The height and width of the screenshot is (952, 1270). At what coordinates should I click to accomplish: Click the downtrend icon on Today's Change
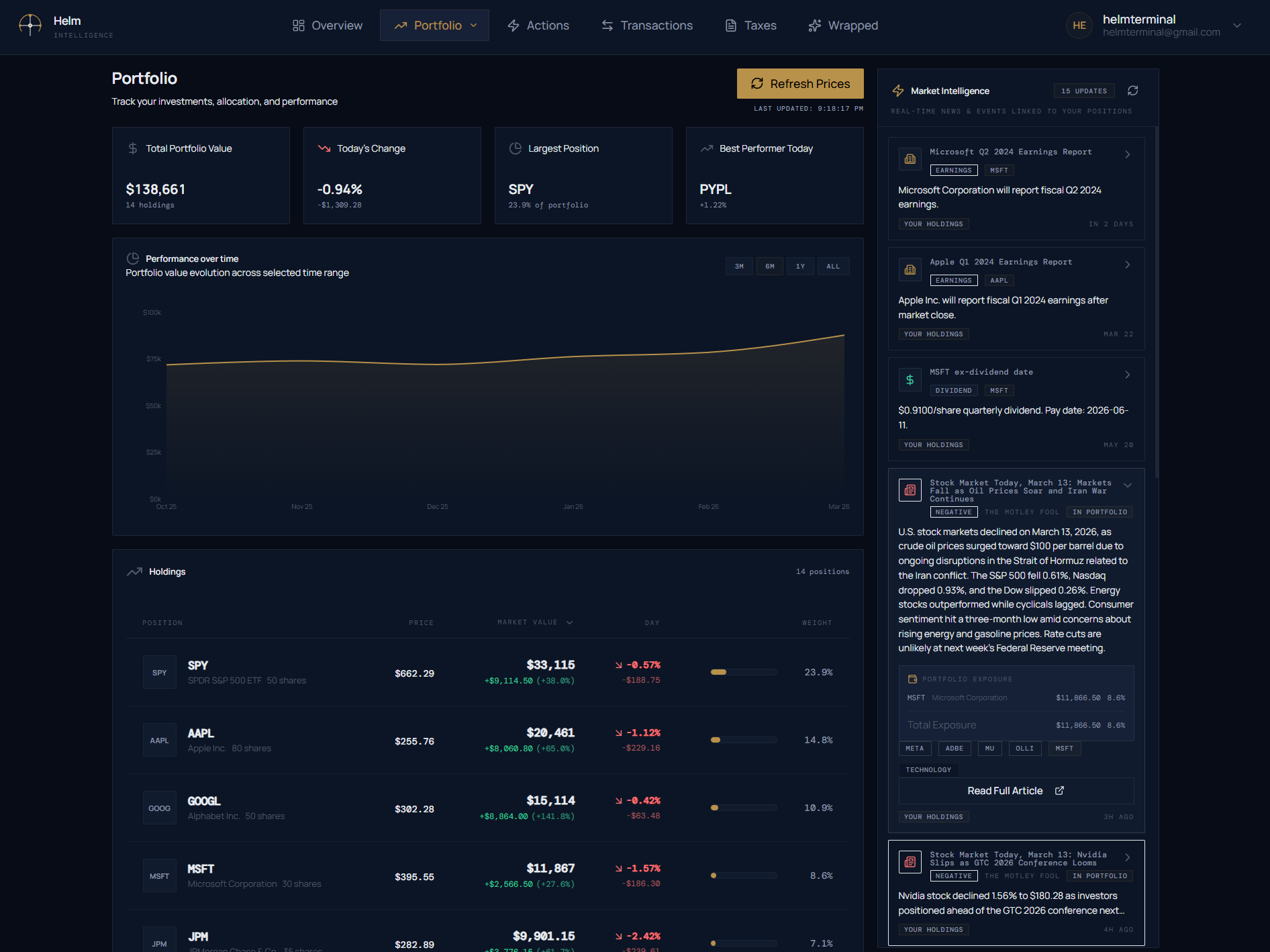(324, 148)
